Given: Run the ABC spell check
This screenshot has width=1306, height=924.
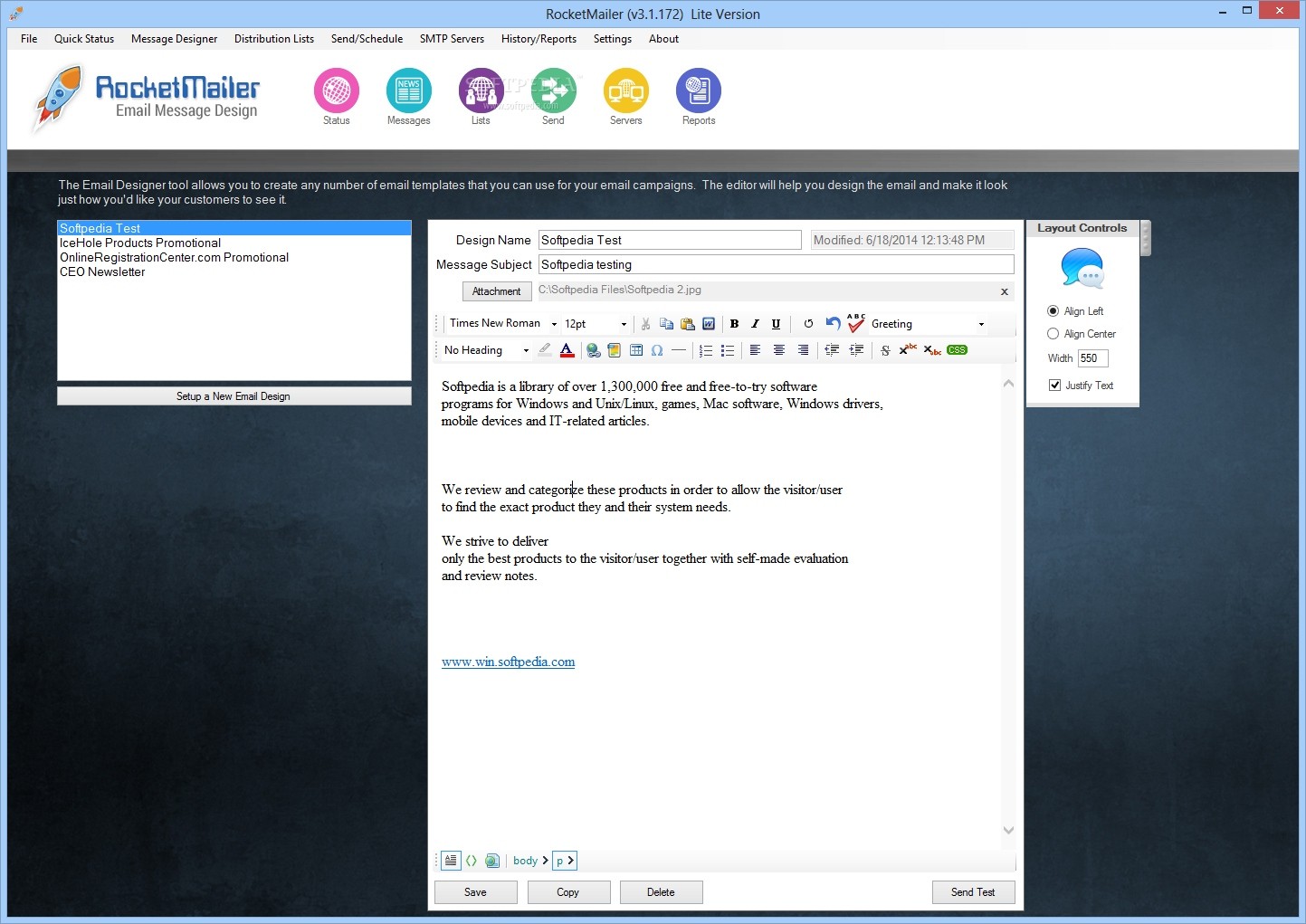Looking at the screenshot, I should pos(856,323).
